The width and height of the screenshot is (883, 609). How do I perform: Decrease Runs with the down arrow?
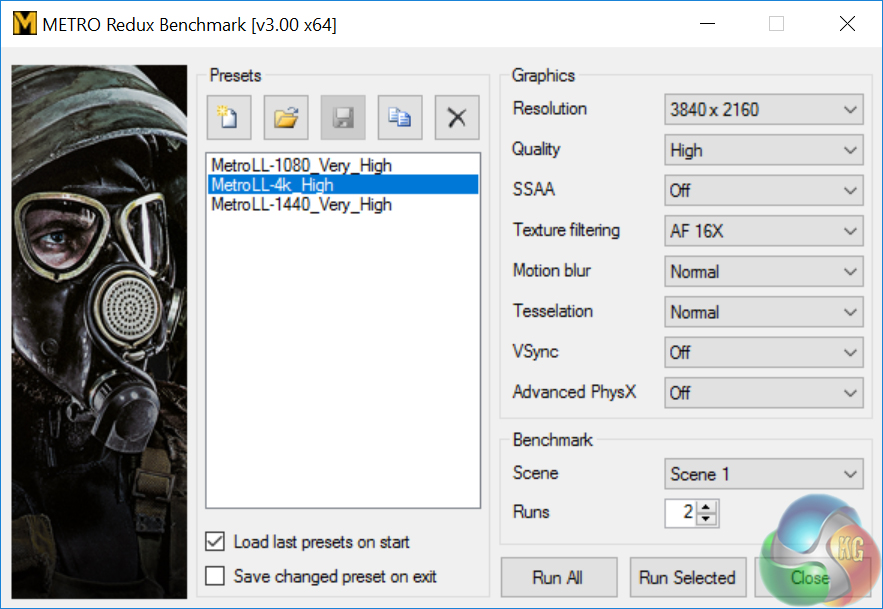click(x=707, y=520)
